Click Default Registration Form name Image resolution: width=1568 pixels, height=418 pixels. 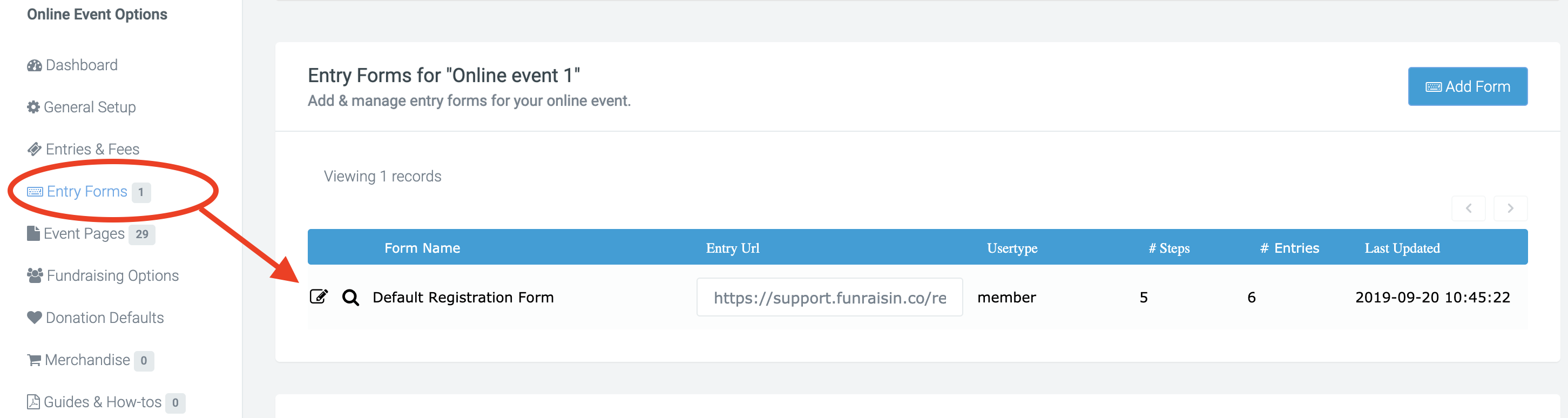463,298
